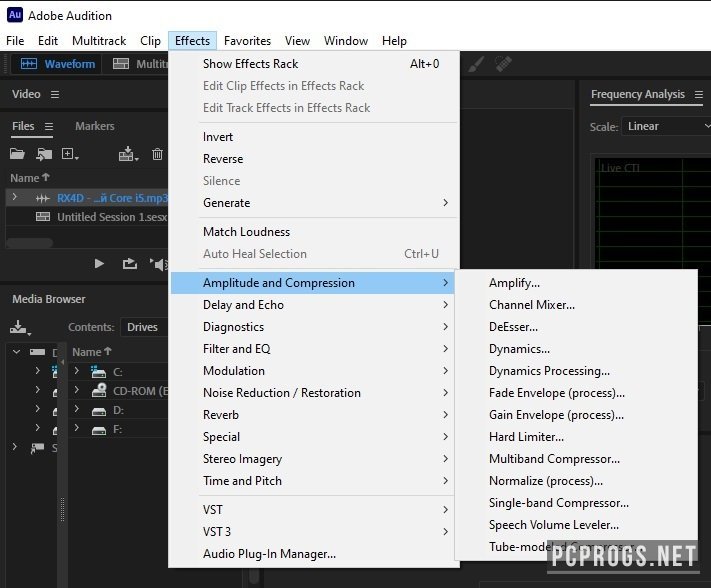Select DeEsser effect
Screen dimensions: 711x588
click(x=577, y=327)
